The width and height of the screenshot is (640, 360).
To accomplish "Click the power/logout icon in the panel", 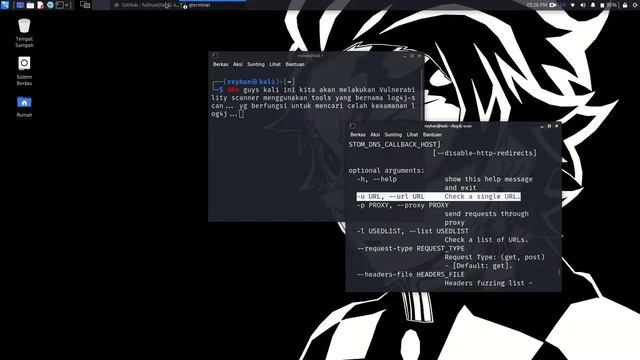I will (x=635, y=5).
